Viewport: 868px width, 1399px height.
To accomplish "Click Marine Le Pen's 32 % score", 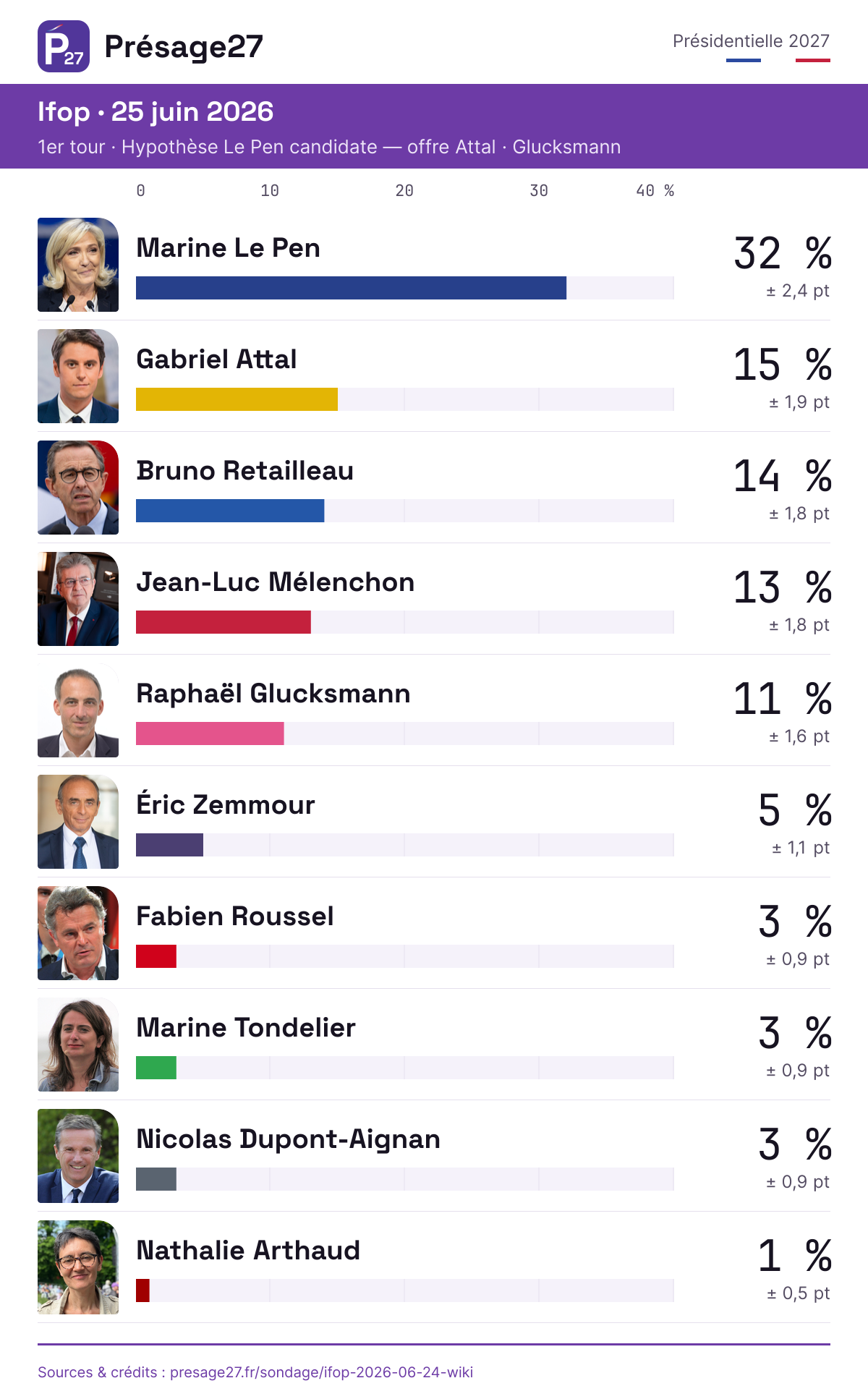I will click(783, 253).
